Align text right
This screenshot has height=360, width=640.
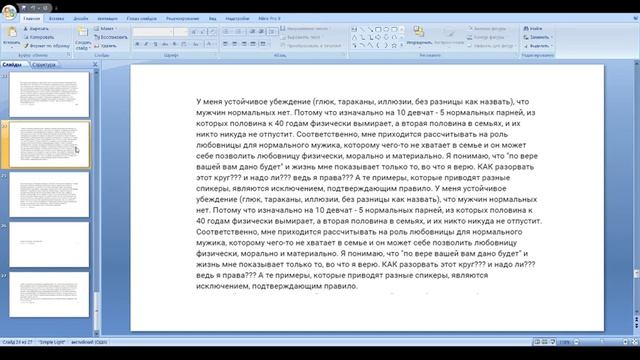[244, 44]
